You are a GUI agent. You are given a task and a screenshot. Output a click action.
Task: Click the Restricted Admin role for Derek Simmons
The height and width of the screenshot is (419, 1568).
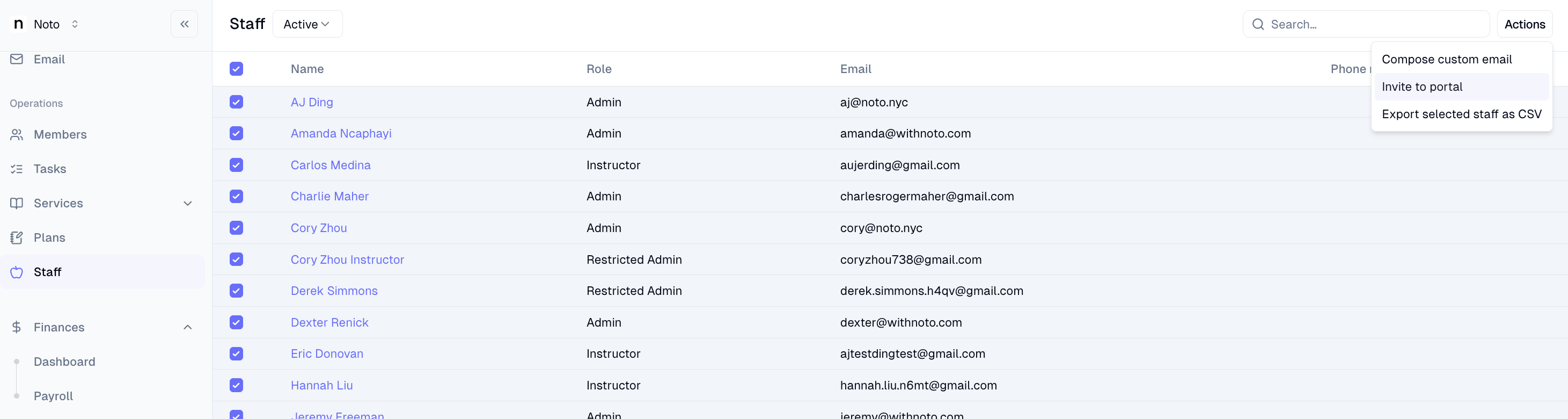pos(634,291)
